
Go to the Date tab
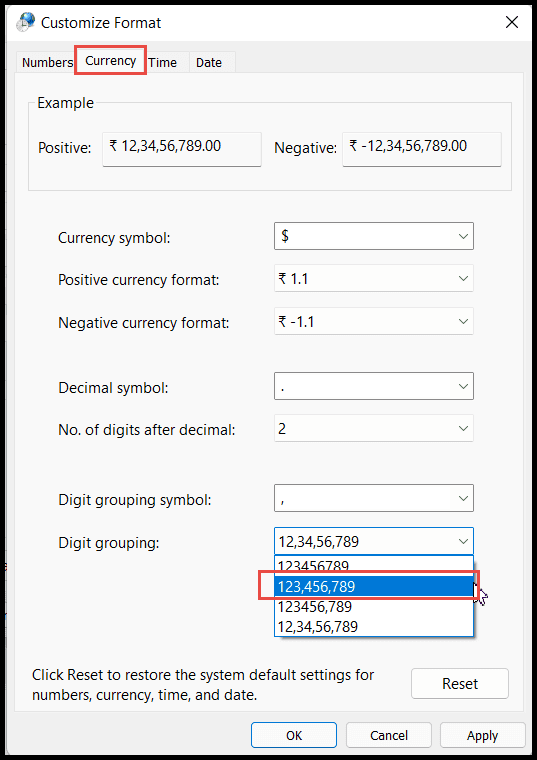(x=209, y=63)
